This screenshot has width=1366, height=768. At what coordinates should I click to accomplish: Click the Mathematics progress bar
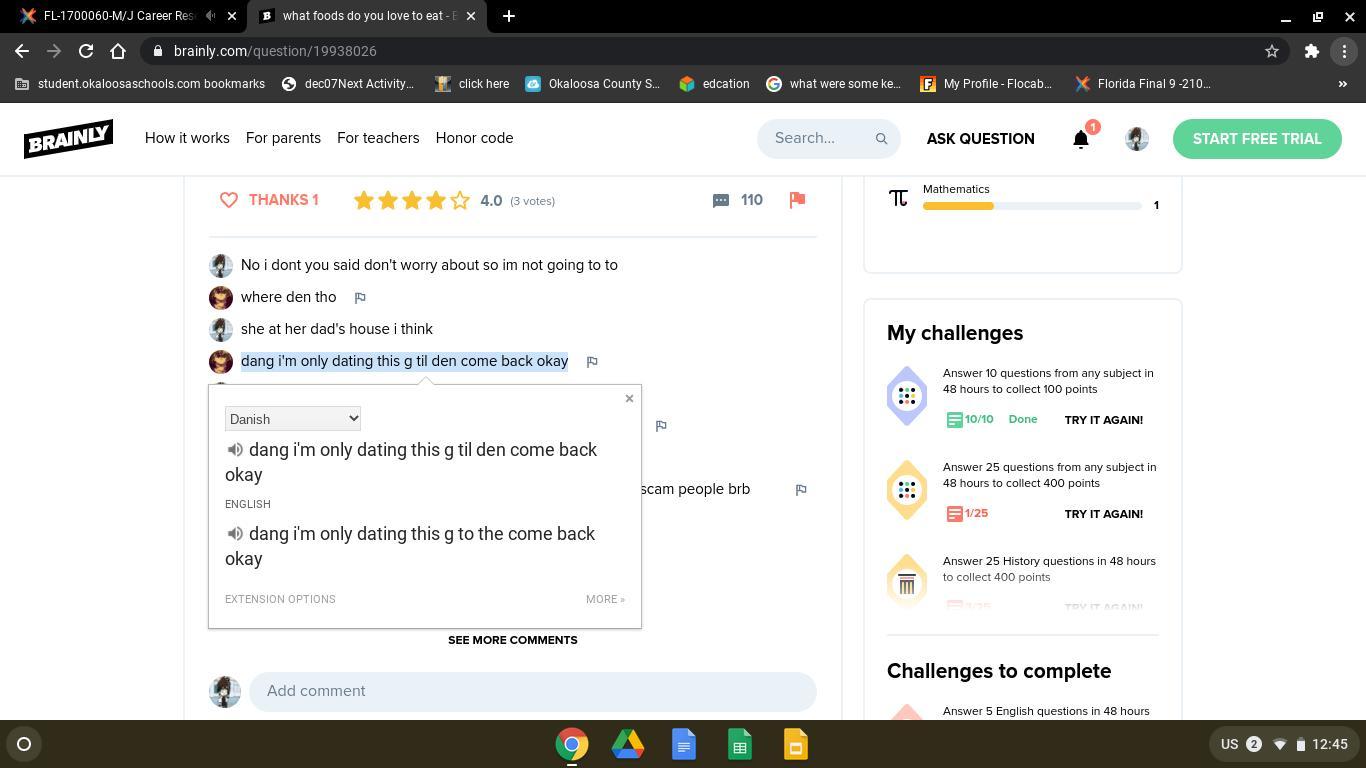click(x=1032, y=206)
